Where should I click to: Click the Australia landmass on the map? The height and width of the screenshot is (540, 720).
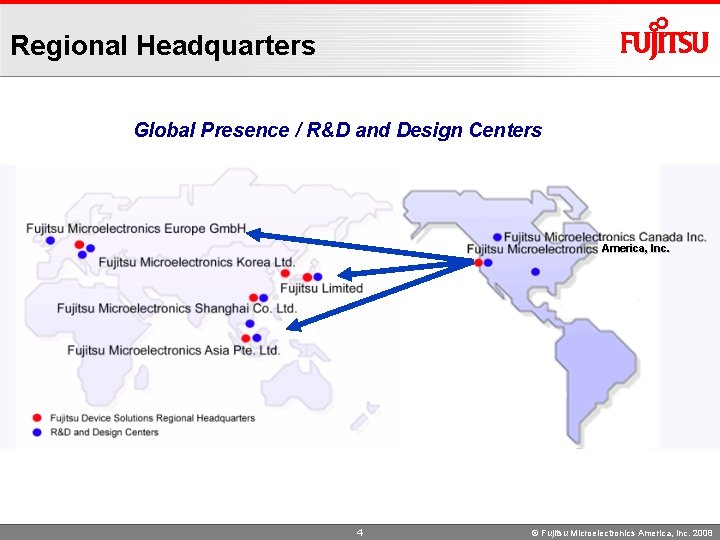(x=298, y=385)
